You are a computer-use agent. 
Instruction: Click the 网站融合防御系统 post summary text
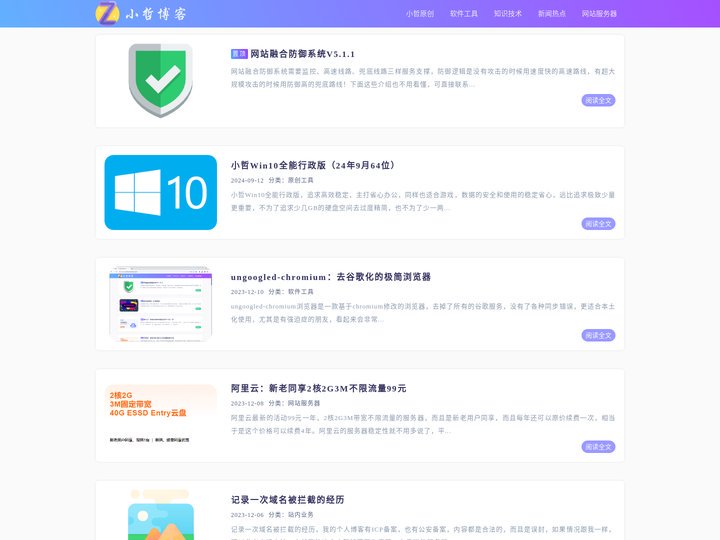422,78
